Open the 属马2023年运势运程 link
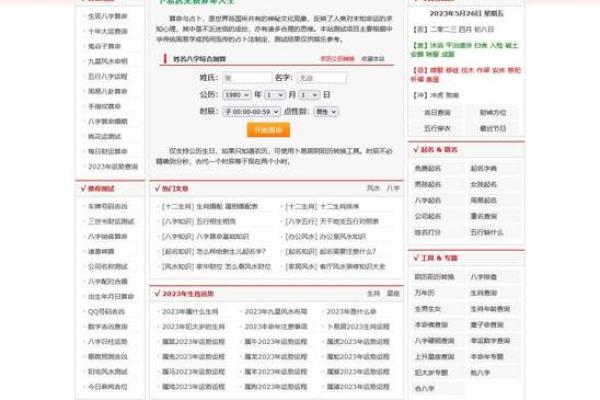The image size is (600, 400). pyautogui.click(x=193, y=371)
